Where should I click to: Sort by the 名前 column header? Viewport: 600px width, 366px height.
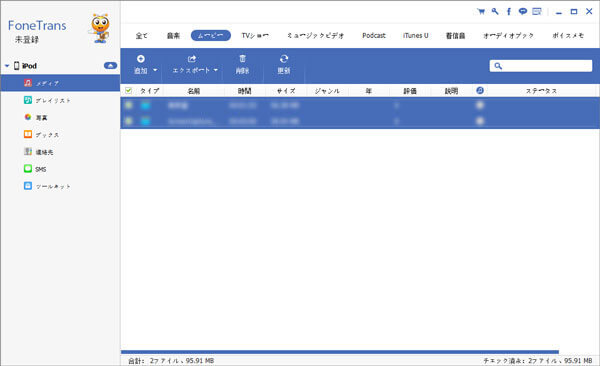[194, 91]
